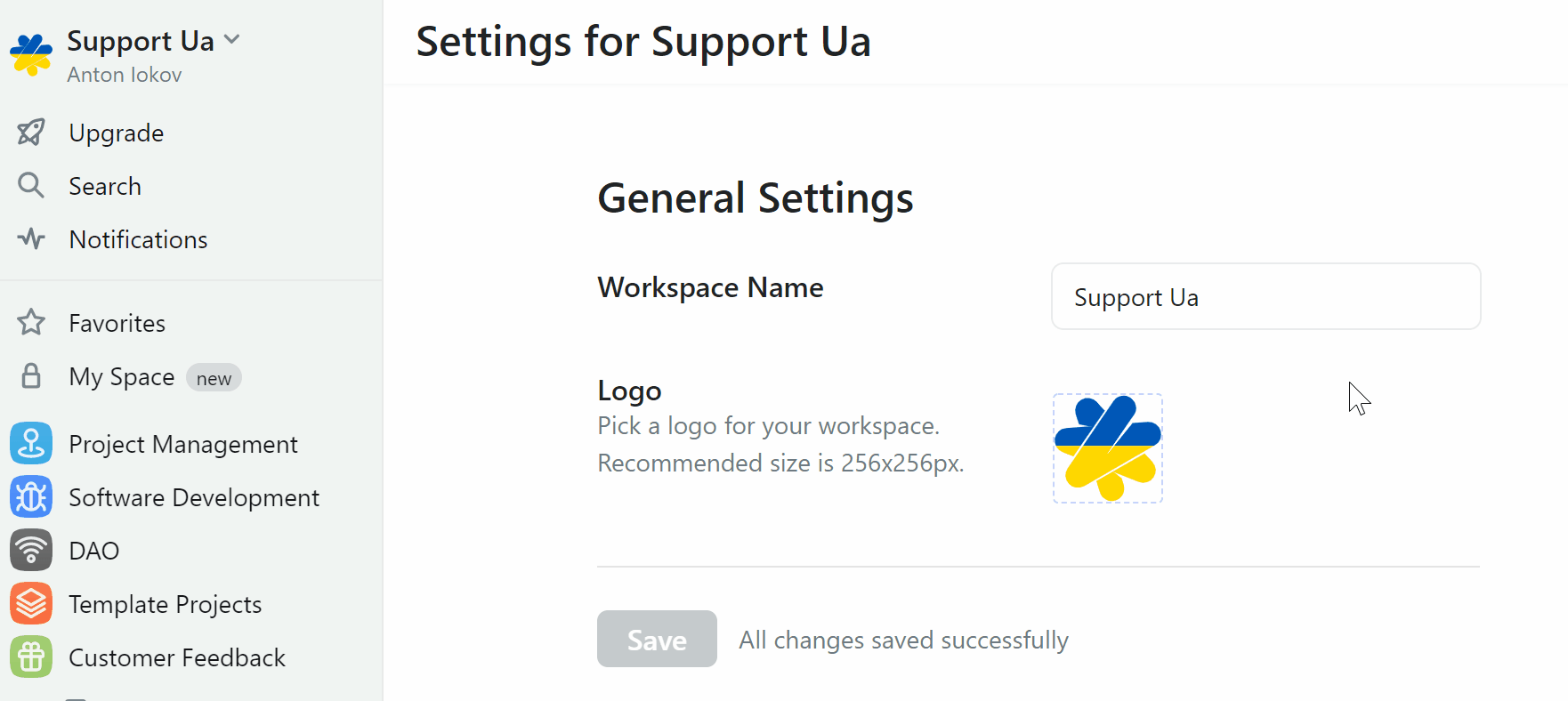This screenshot has height=701, width=1568.
Task: Click the Software Development space icon
Action: coord(30,496)
